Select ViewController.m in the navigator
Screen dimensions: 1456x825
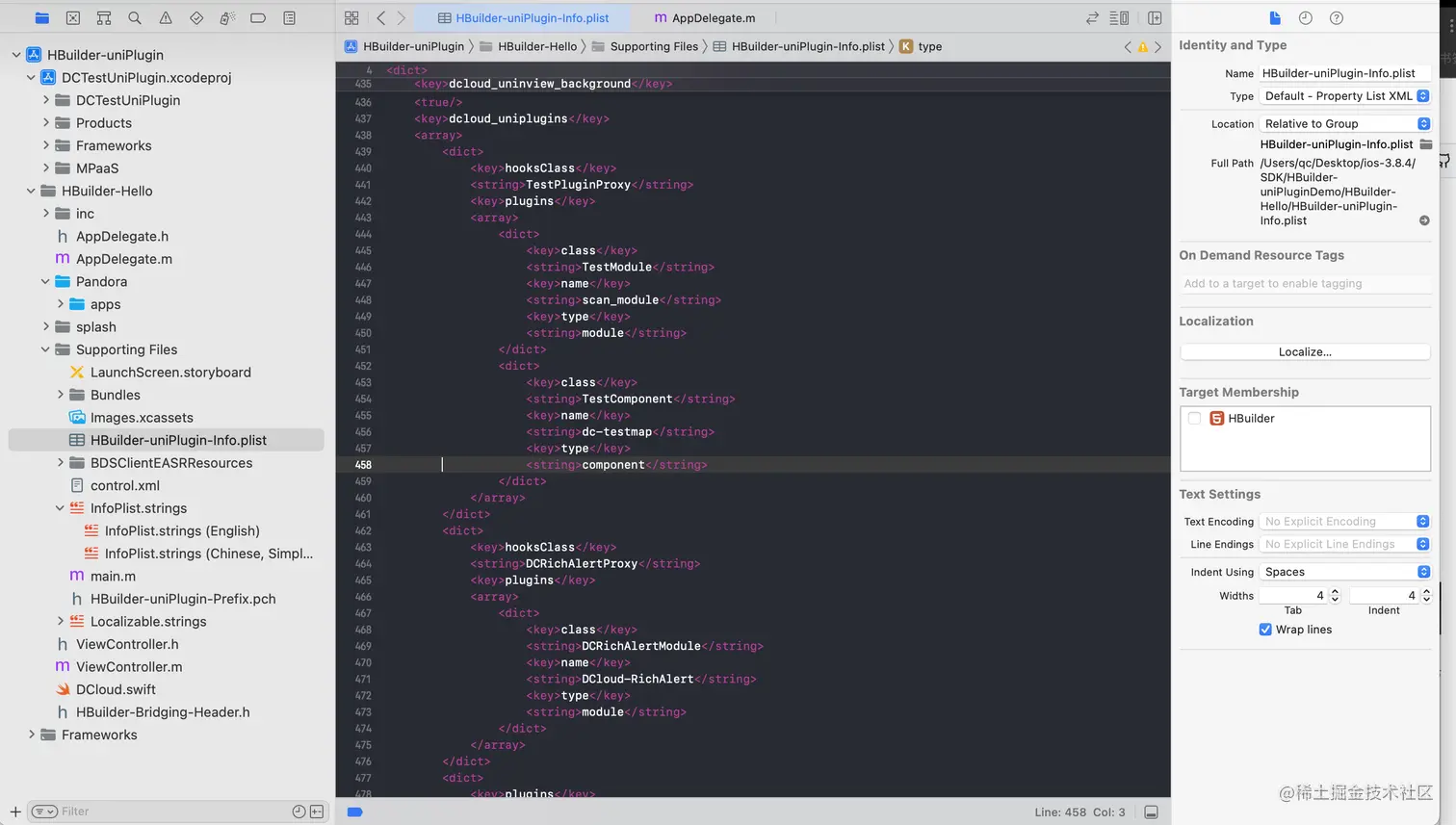(x=129, y=666)
